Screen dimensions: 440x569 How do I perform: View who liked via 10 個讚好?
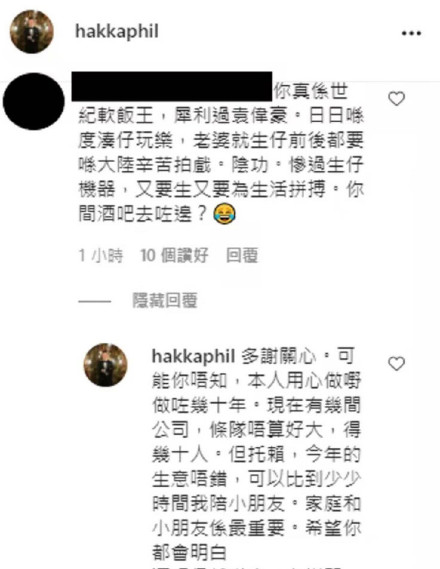[x=174, y=255]
